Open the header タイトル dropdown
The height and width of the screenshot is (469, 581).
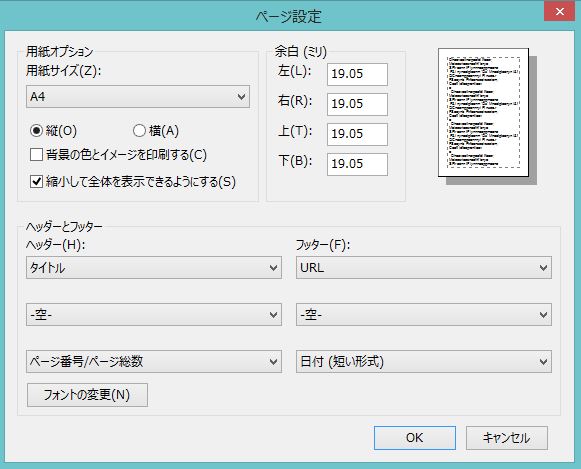pos(154,267)
